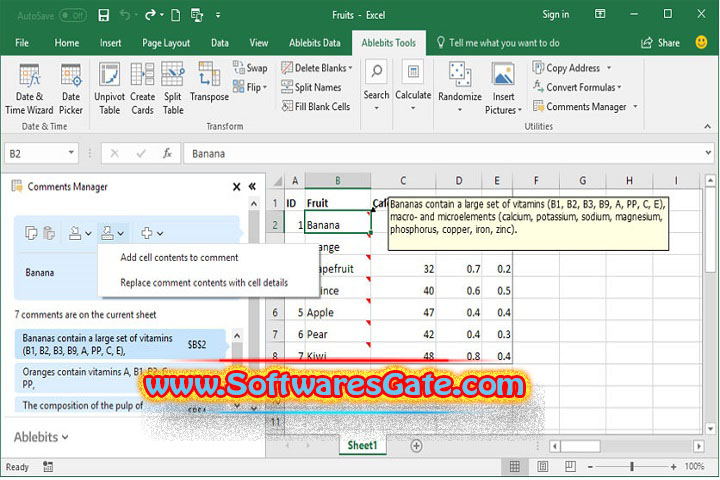
Task: Switch to Normal view in the status bar
Action: point(515,467)
